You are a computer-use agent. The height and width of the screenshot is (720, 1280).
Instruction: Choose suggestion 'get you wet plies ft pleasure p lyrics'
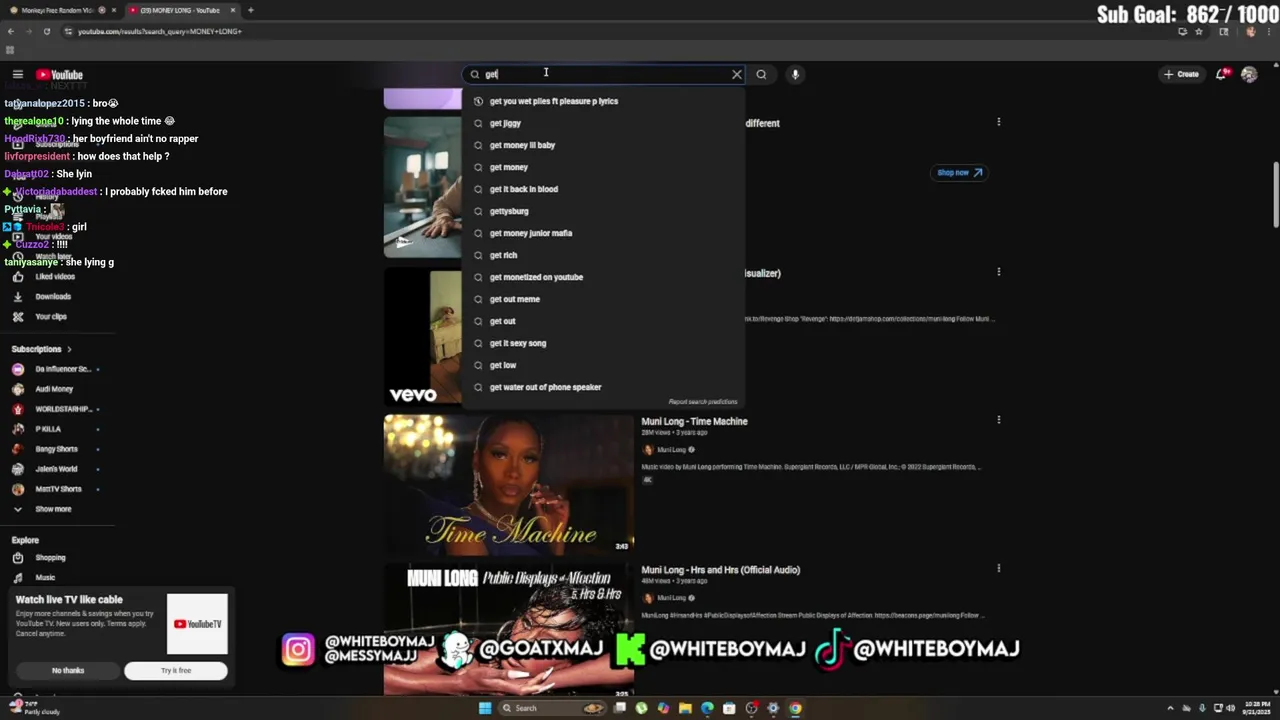coord(603,101)
